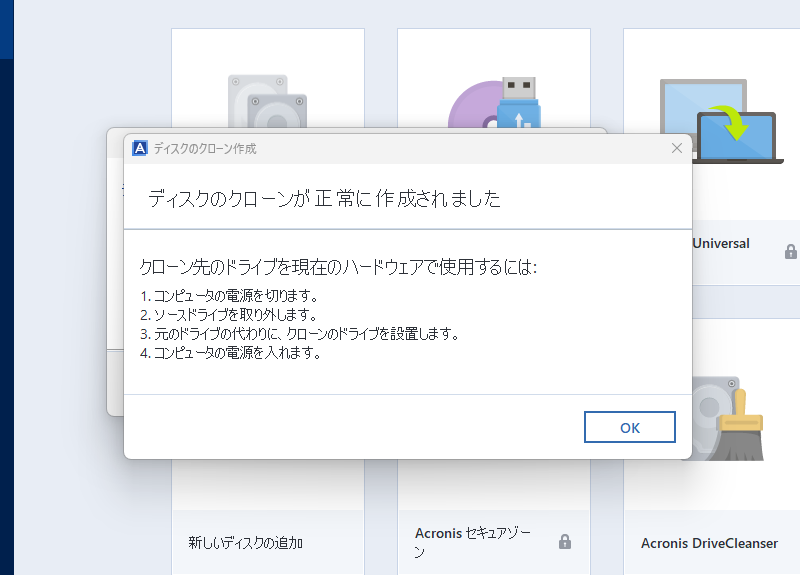Select the Universal tool label

(x=721, y=243)
